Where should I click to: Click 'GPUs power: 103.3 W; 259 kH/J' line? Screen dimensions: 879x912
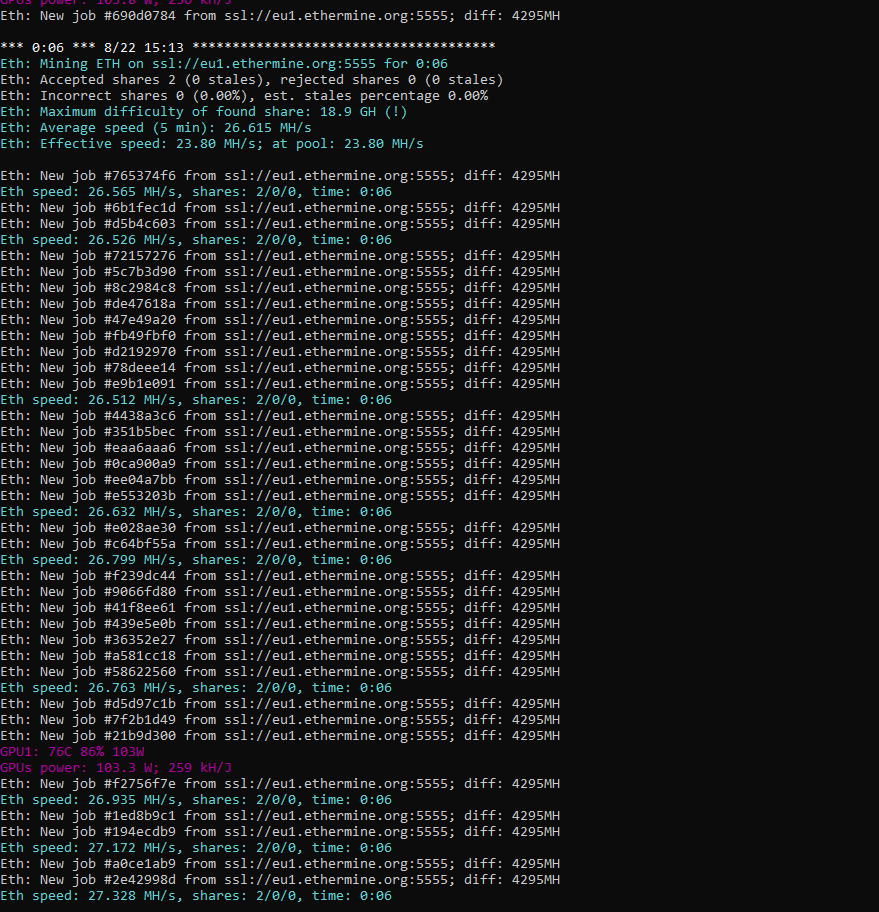click(116, 767)
